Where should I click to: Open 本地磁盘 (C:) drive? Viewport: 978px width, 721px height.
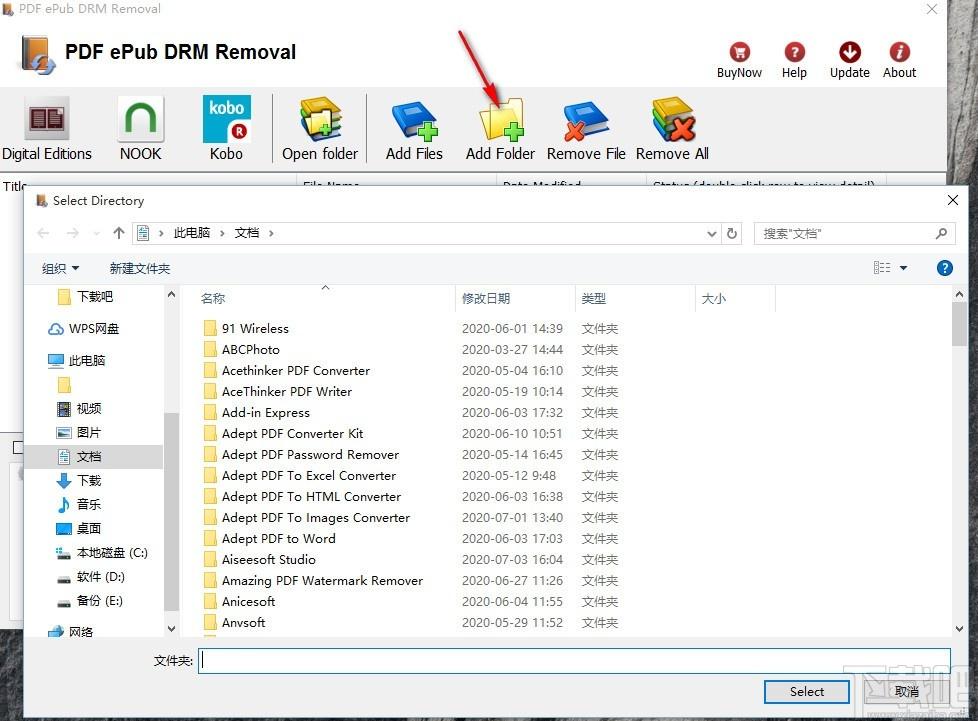(102, 553)
